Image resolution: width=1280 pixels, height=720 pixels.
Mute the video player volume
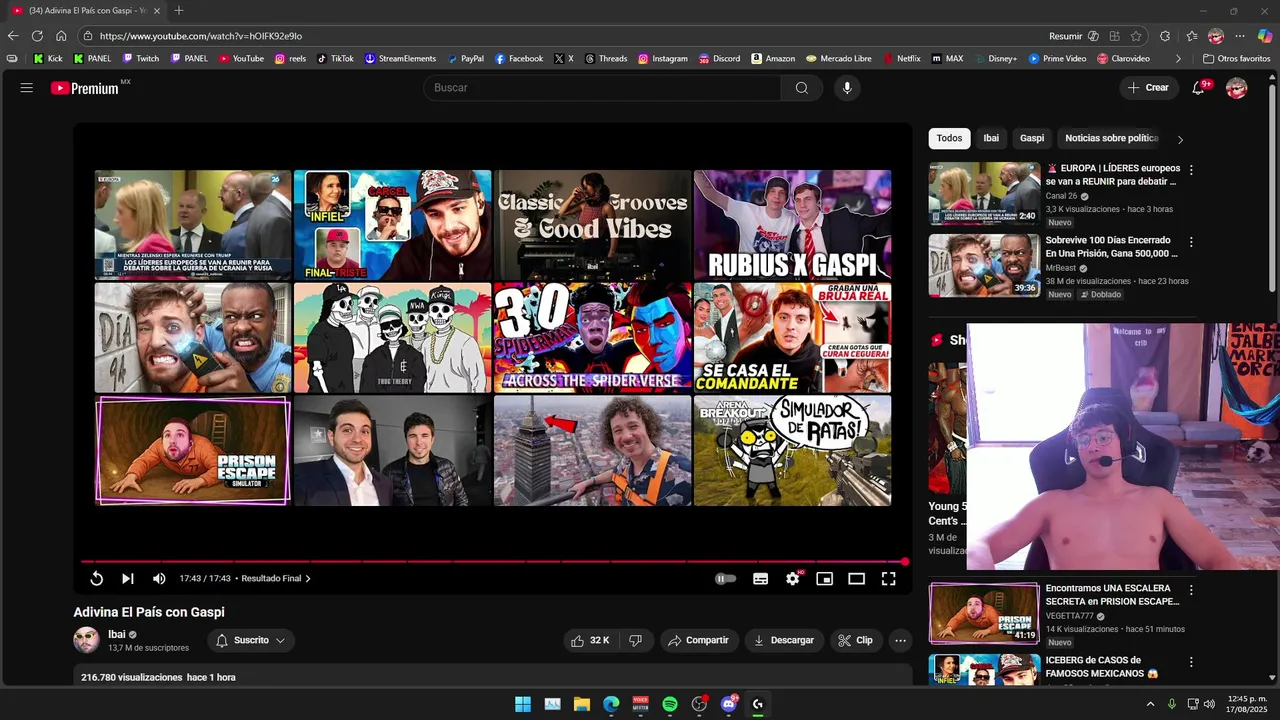(159, 579)
